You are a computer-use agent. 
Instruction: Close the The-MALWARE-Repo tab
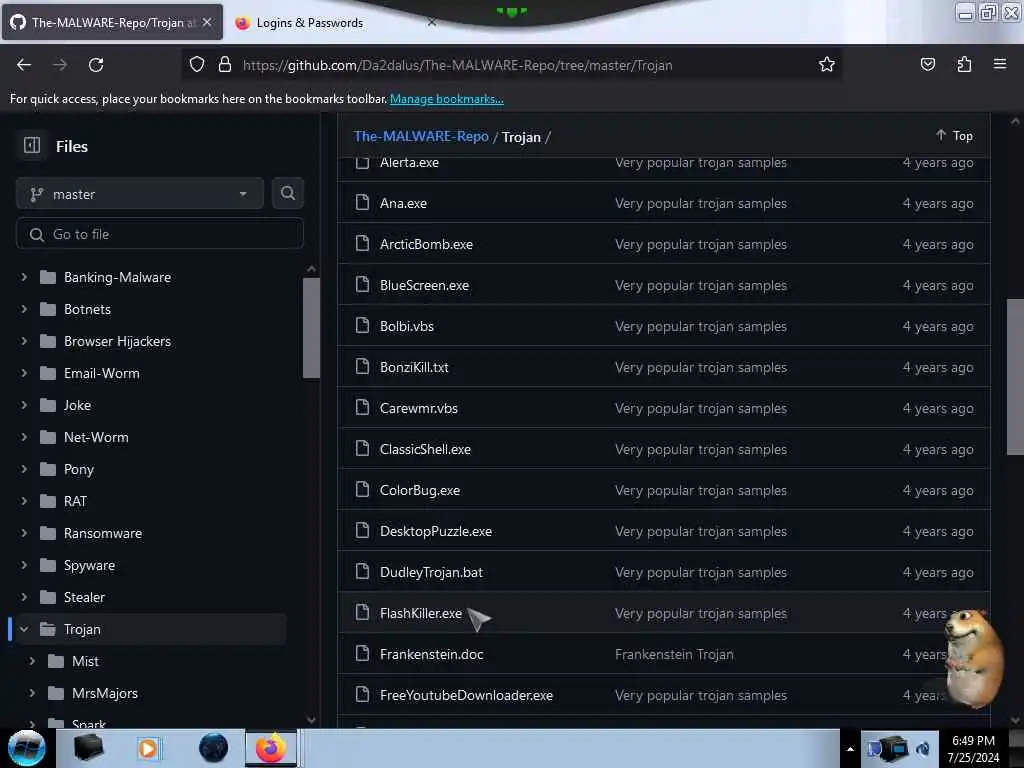click(207, 22)
